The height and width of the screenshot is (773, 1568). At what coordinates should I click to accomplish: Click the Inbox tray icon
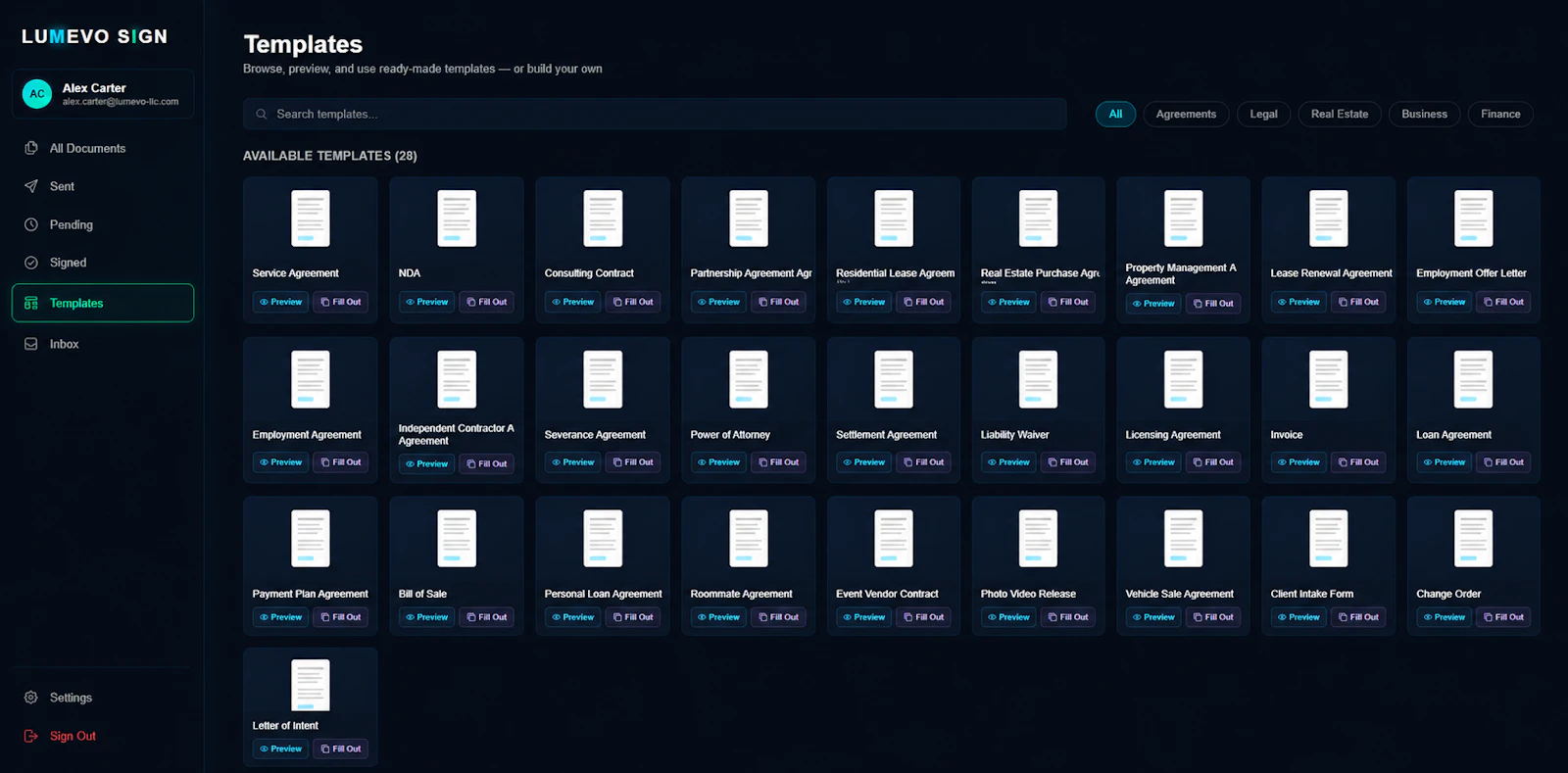[31, 344]
